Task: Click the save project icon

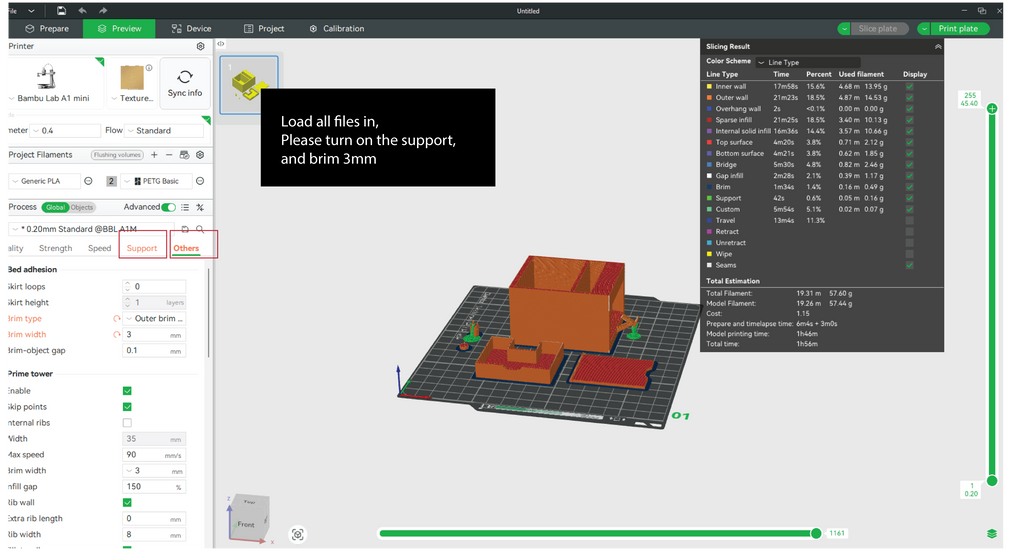Action: click(62, 10)
